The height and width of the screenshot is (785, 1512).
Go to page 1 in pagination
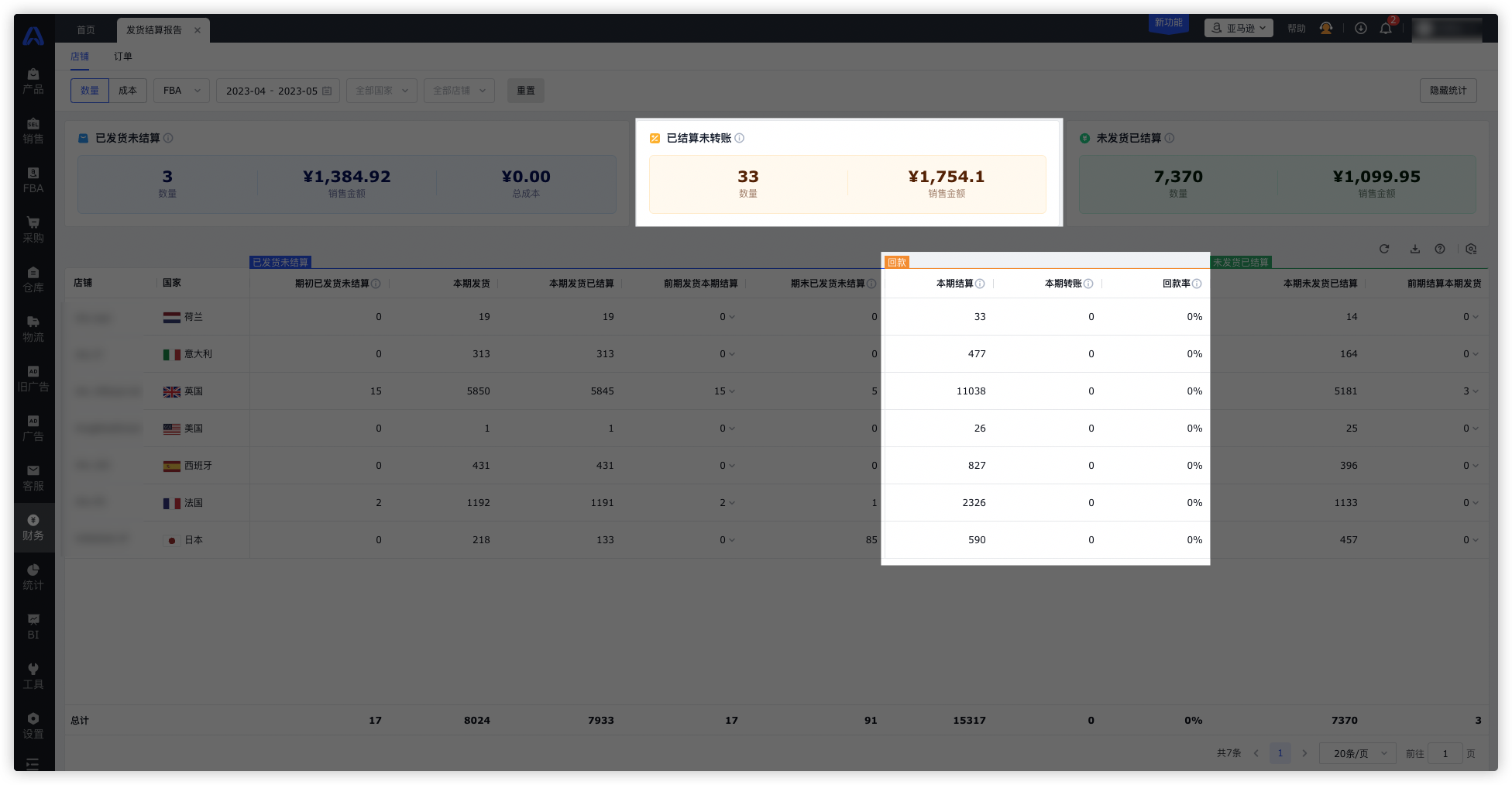[x=1280, y=753]
